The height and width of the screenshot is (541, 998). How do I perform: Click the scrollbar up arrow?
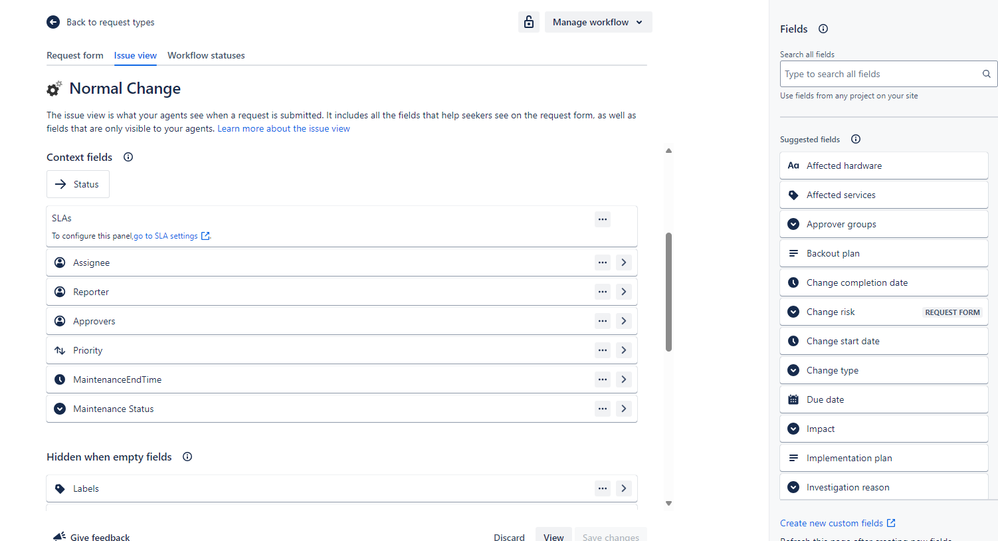pyautogui.click(x=668, y=151)
